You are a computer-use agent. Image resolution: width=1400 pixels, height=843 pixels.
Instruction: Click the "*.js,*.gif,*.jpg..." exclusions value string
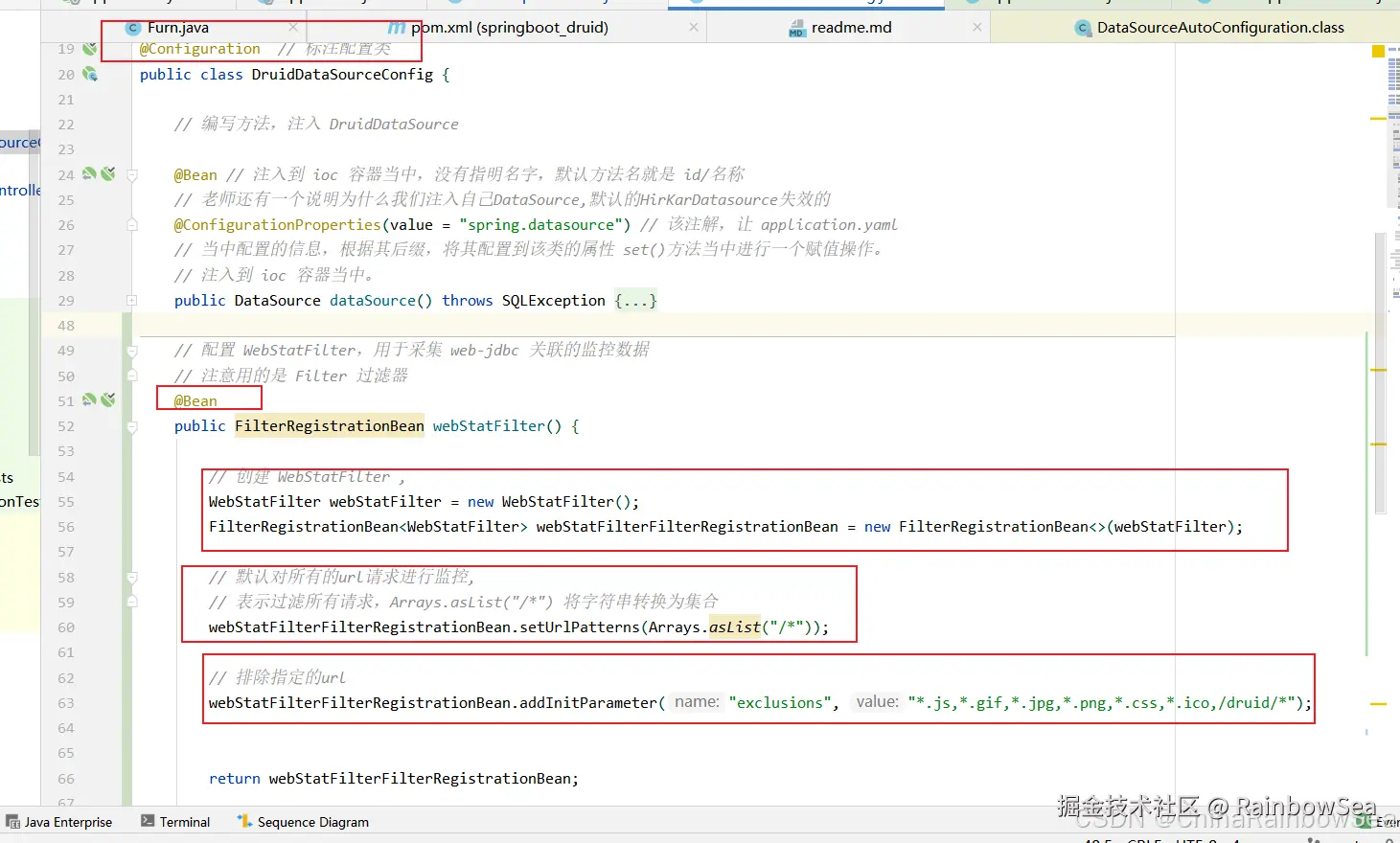1102,703
